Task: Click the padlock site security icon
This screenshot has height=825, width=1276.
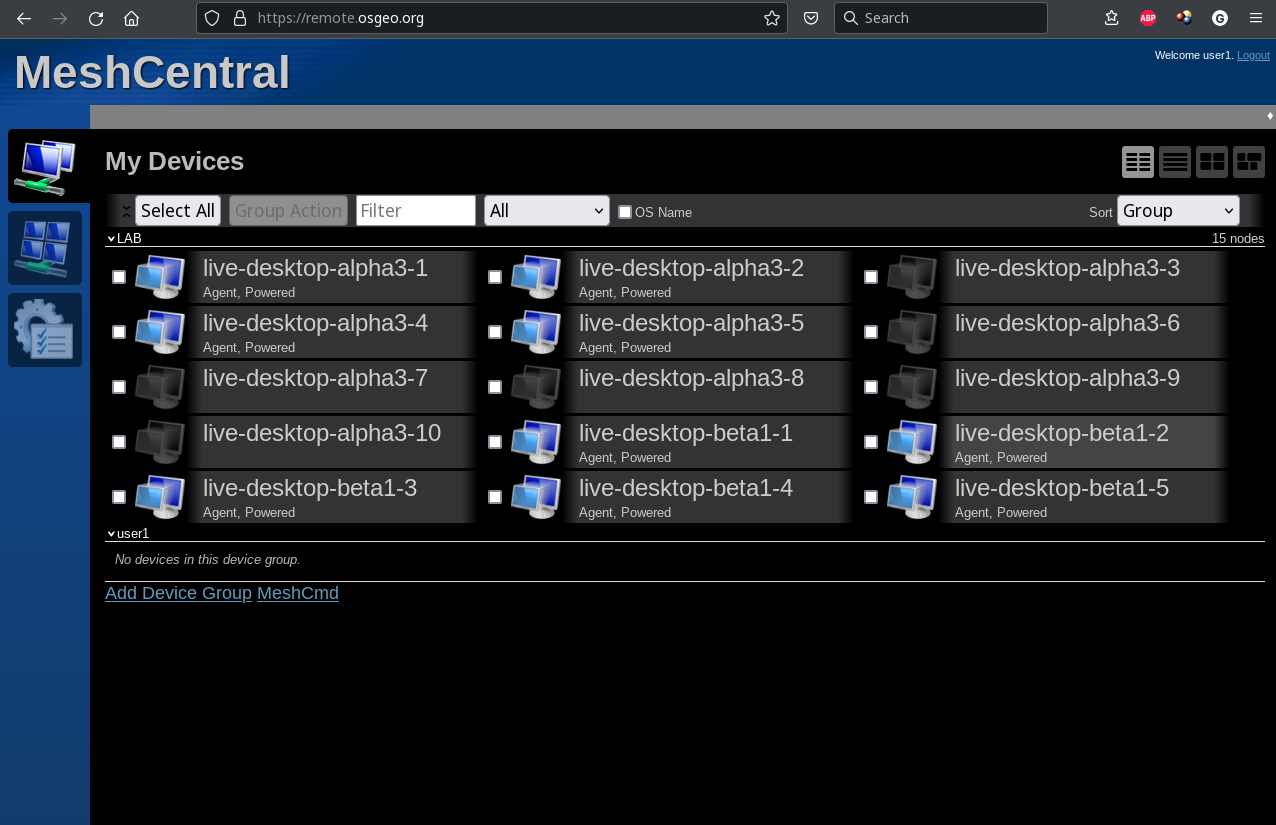Action: point(239,18)
